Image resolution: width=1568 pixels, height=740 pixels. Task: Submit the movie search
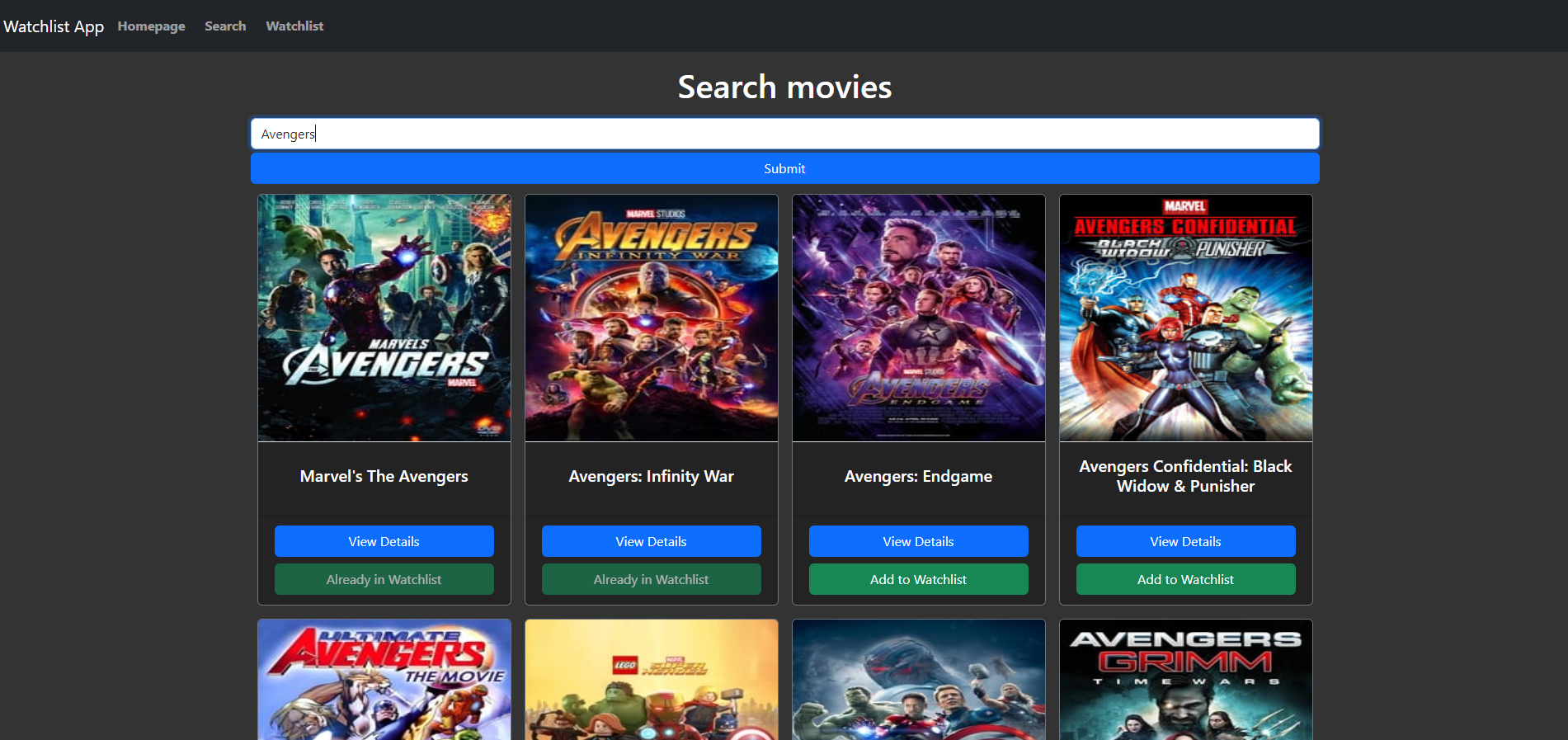784,168
